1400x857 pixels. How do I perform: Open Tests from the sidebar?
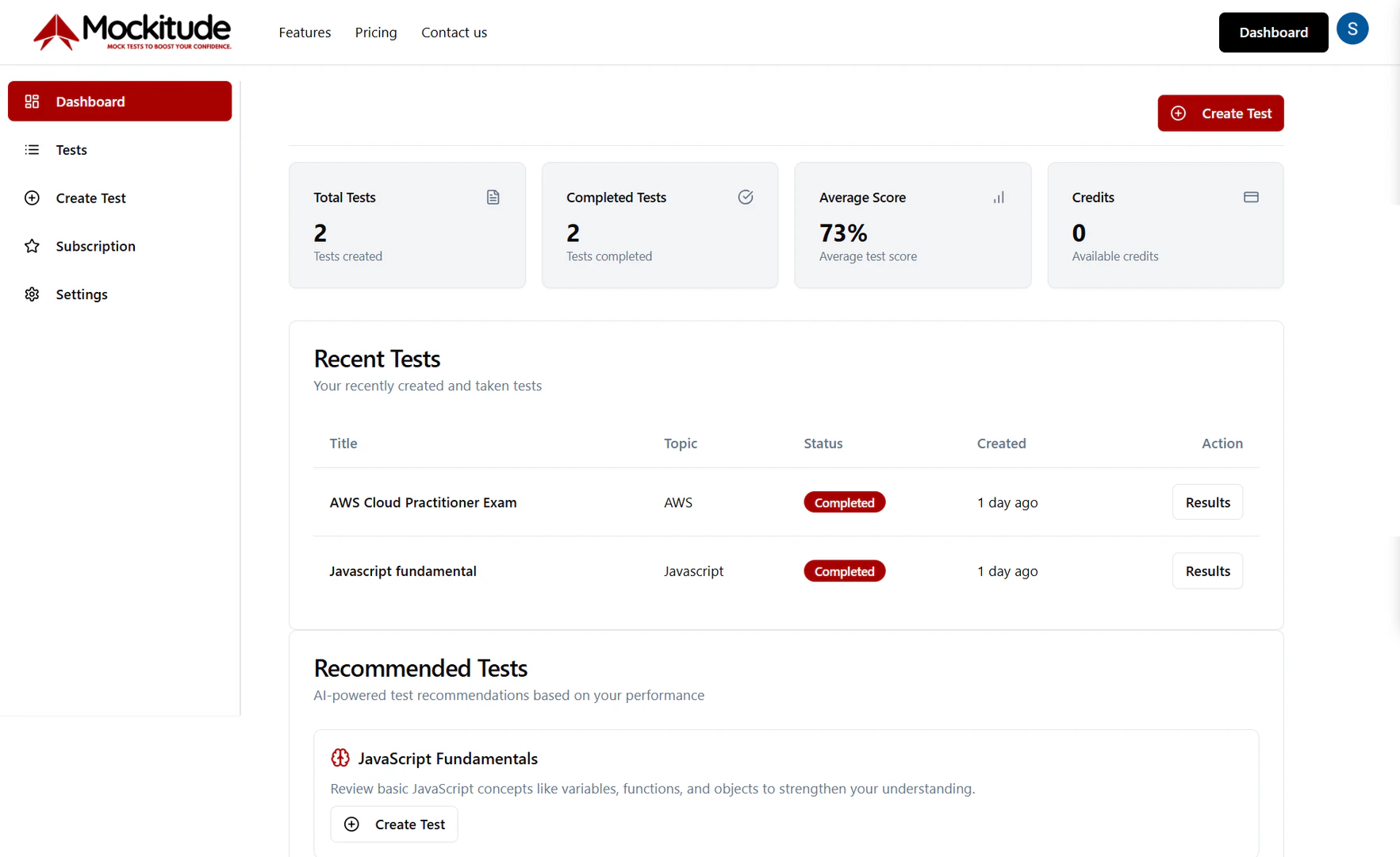[71, 150]
